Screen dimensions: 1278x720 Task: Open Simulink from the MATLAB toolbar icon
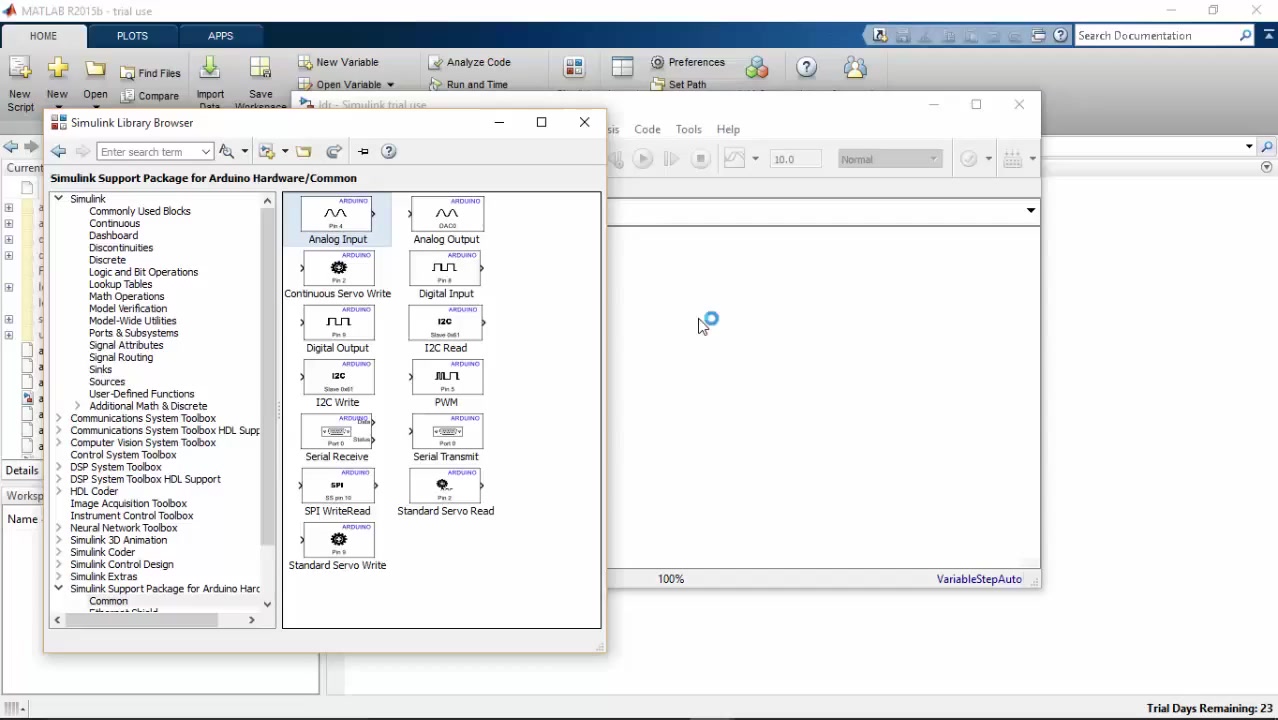coord(573,67)
